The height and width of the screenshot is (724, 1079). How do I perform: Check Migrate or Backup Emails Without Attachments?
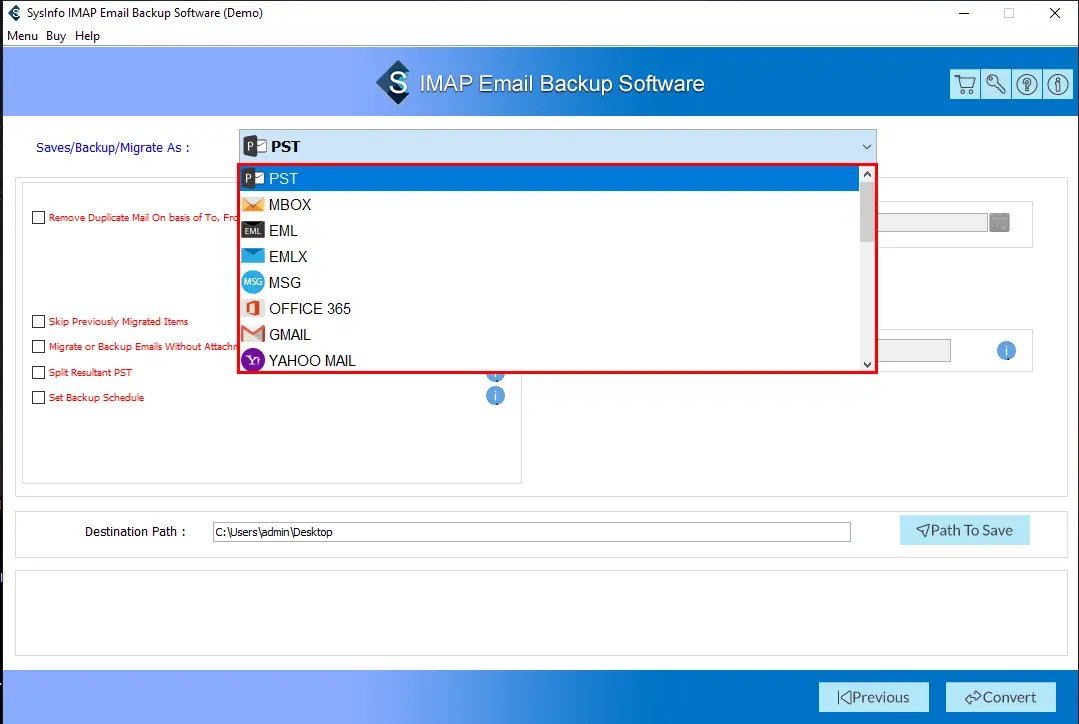click(39, 347)
